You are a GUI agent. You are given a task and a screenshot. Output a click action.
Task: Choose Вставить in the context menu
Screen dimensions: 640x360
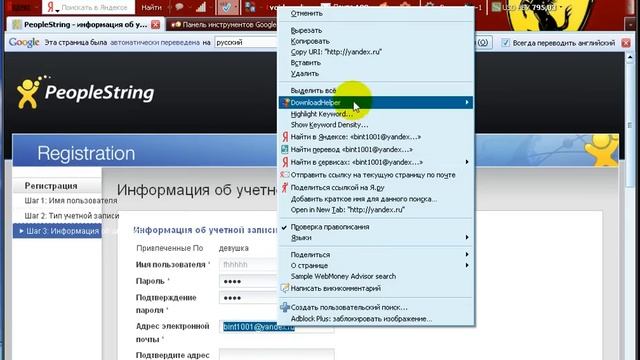pyautogui.click(x=306, y=63)
